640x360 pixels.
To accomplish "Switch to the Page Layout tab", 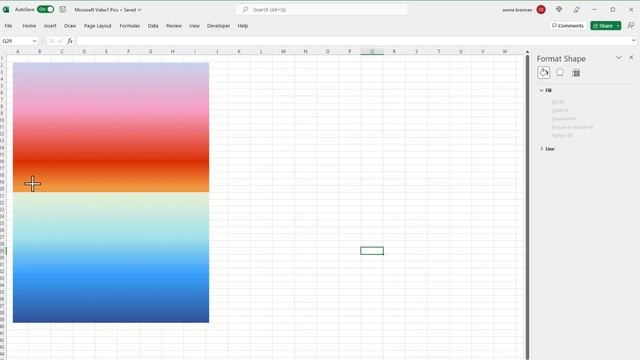I will pos(98,26).
